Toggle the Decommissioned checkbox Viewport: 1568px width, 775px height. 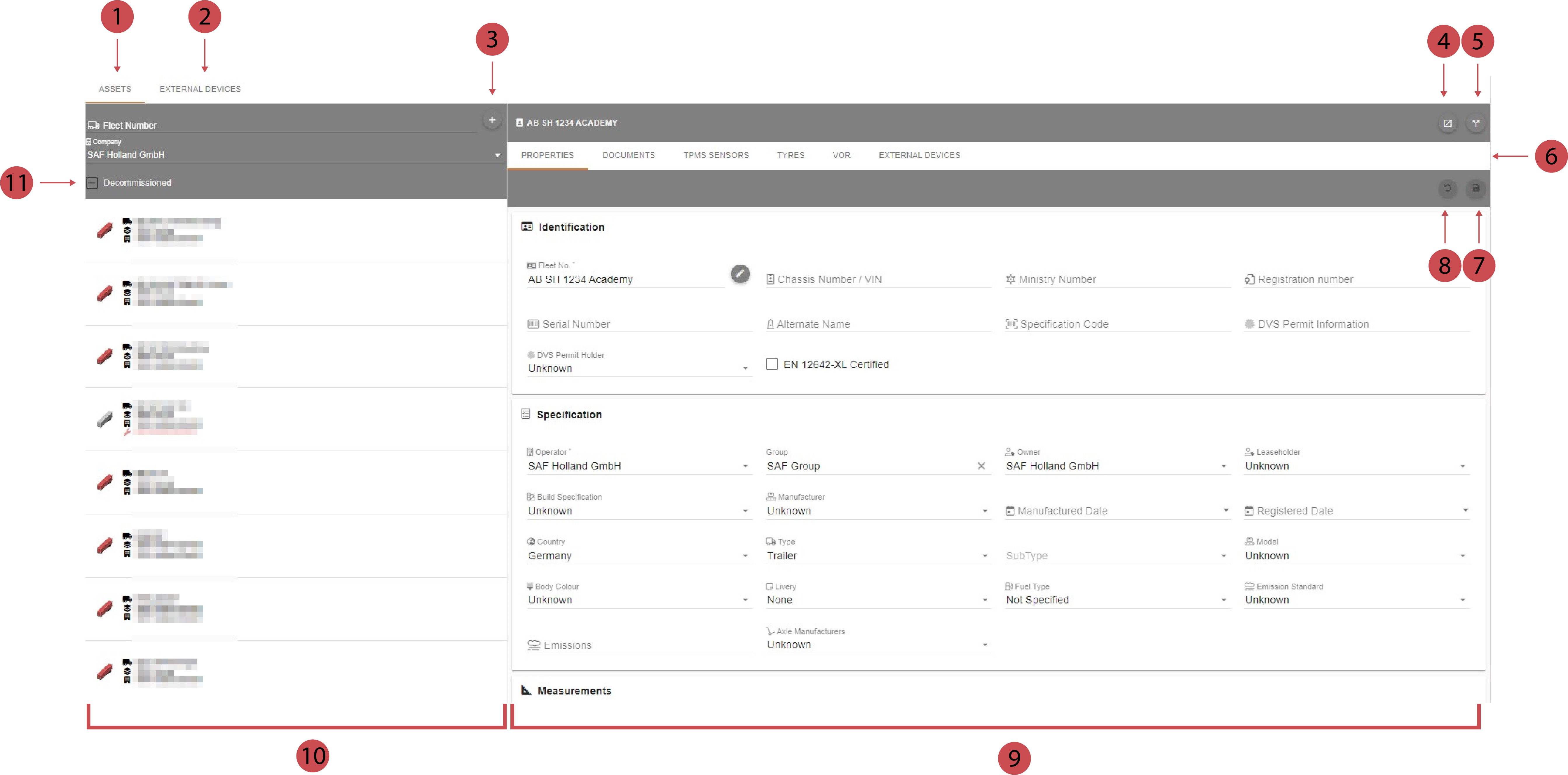coord(93,183)
